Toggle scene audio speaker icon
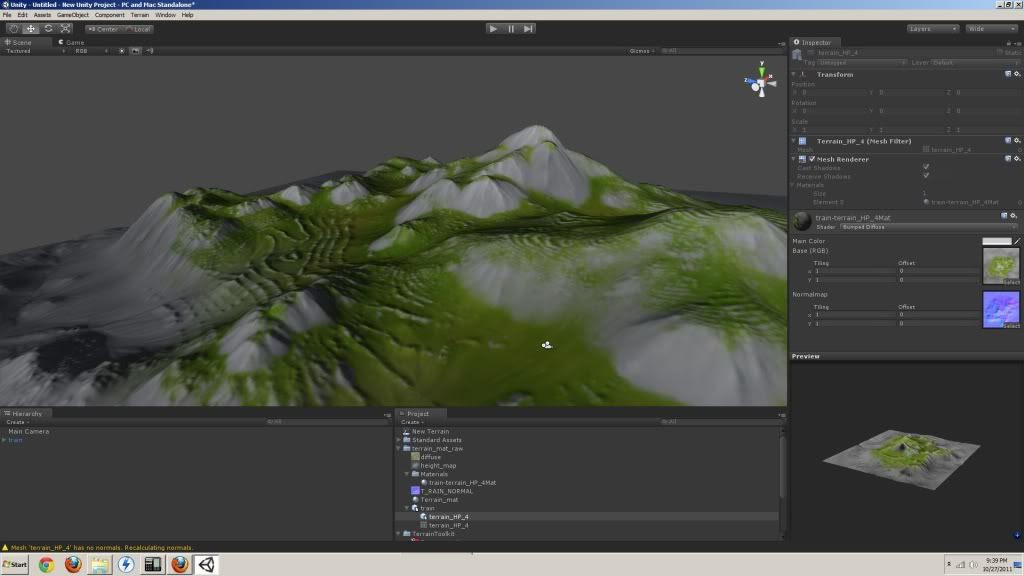Image resolution: width=1024 pixels, height=576 pixels. coord(150,51)
